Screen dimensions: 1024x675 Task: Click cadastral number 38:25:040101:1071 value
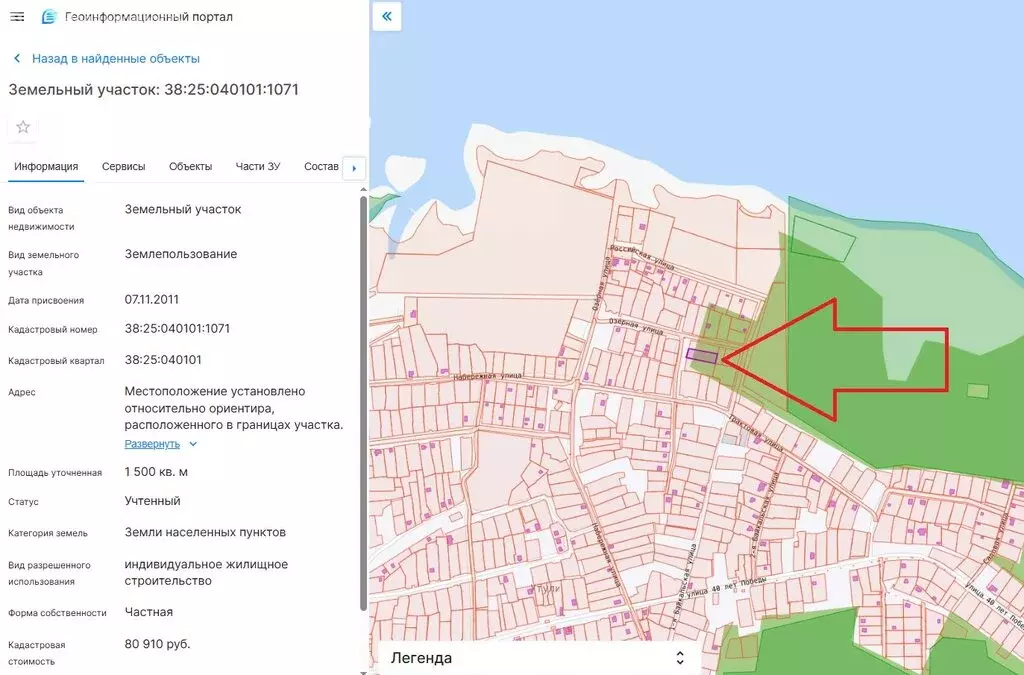tap(178, 328)
